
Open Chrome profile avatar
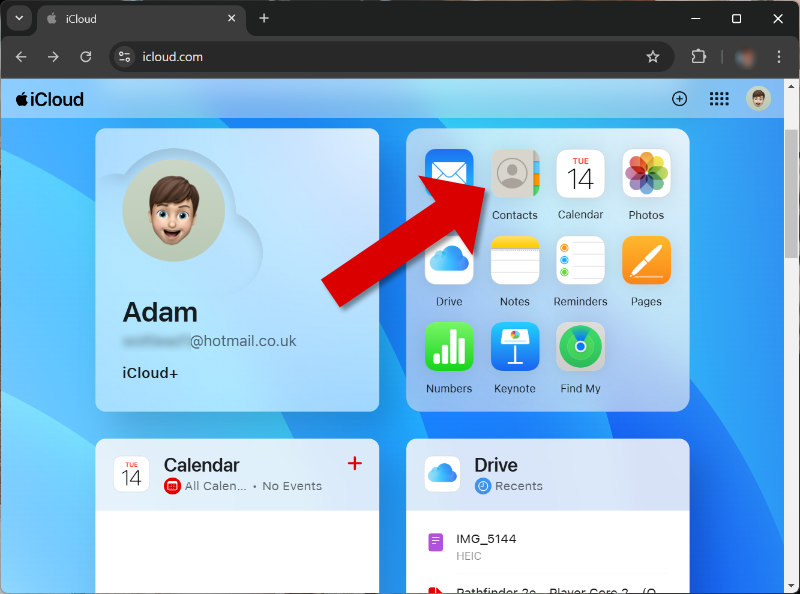745,57
